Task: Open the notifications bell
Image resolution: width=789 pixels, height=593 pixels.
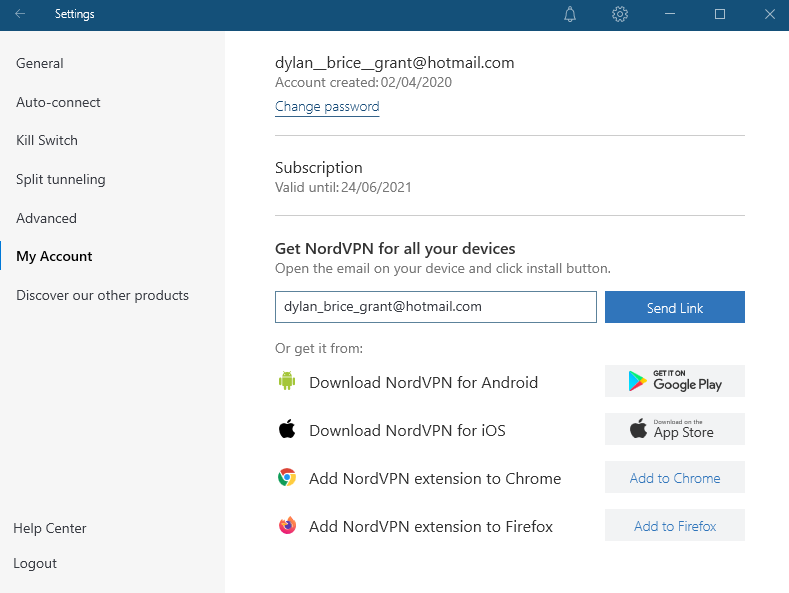Action: (x=570, y=14)
